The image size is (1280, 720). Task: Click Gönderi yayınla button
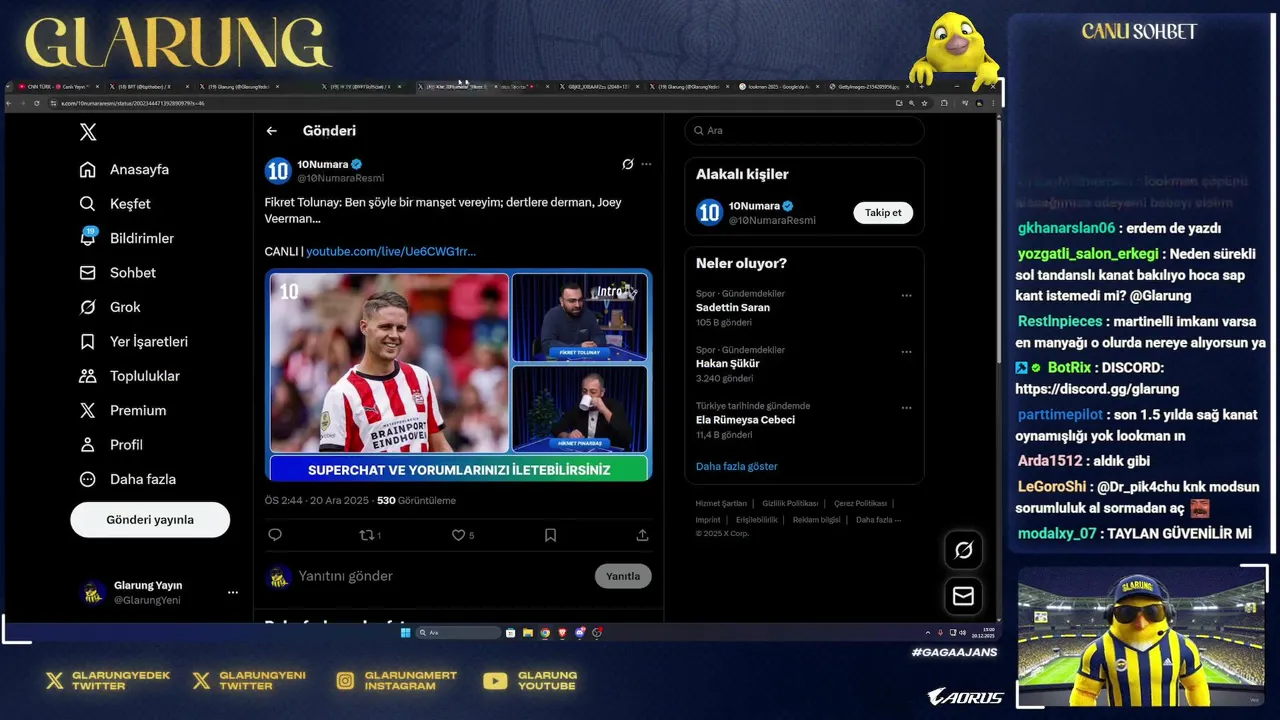[150, 520]
